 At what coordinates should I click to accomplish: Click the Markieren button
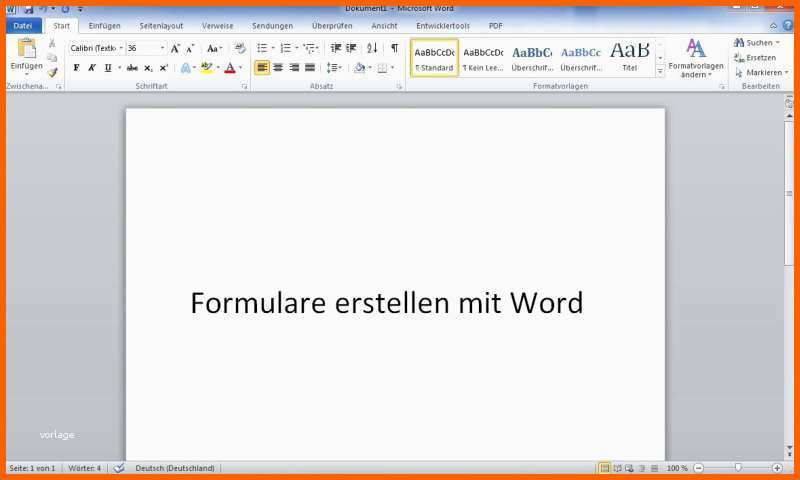click(761, 72)
